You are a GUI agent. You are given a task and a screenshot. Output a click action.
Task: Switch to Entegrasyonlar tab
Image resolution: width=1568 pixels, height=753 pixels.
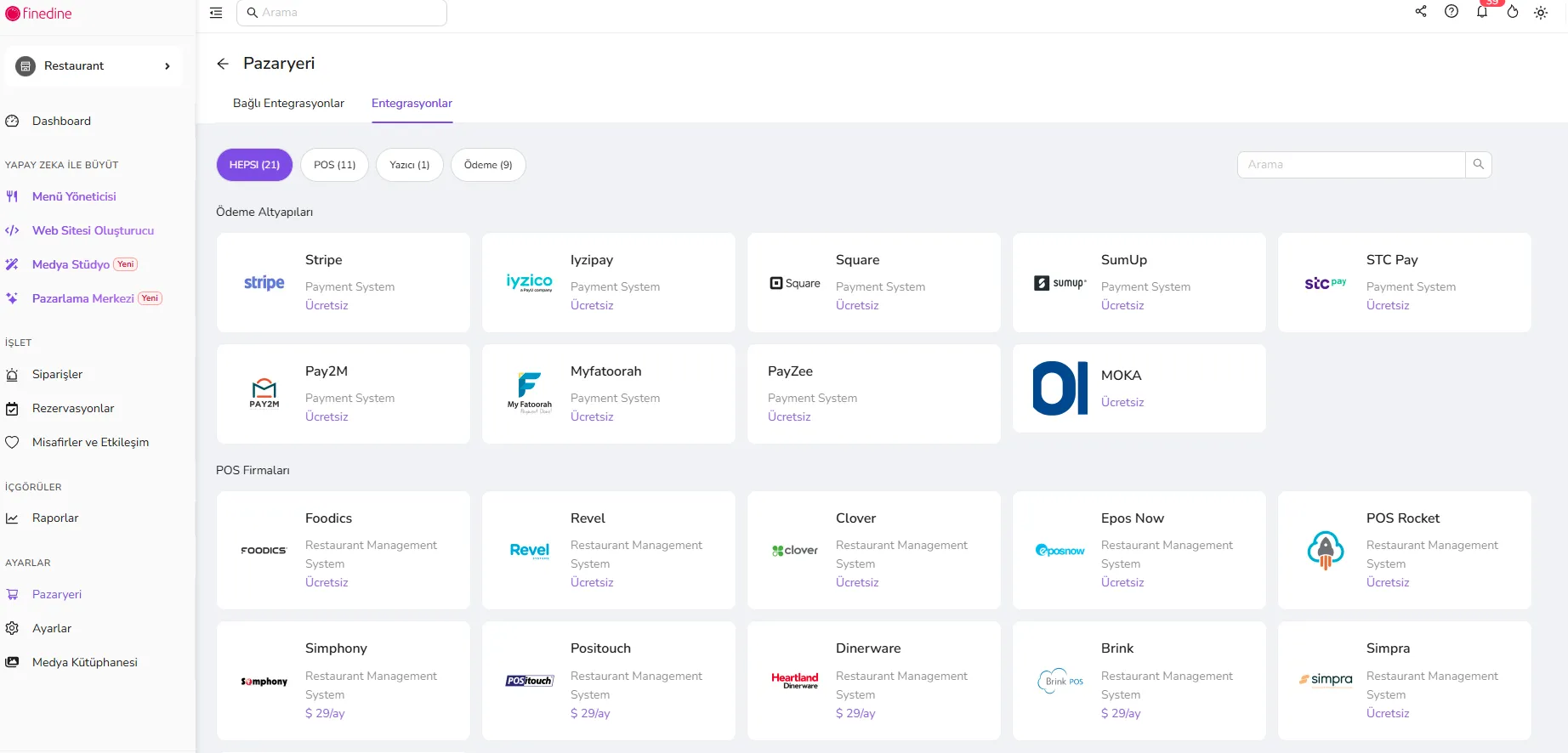point(412,104)
